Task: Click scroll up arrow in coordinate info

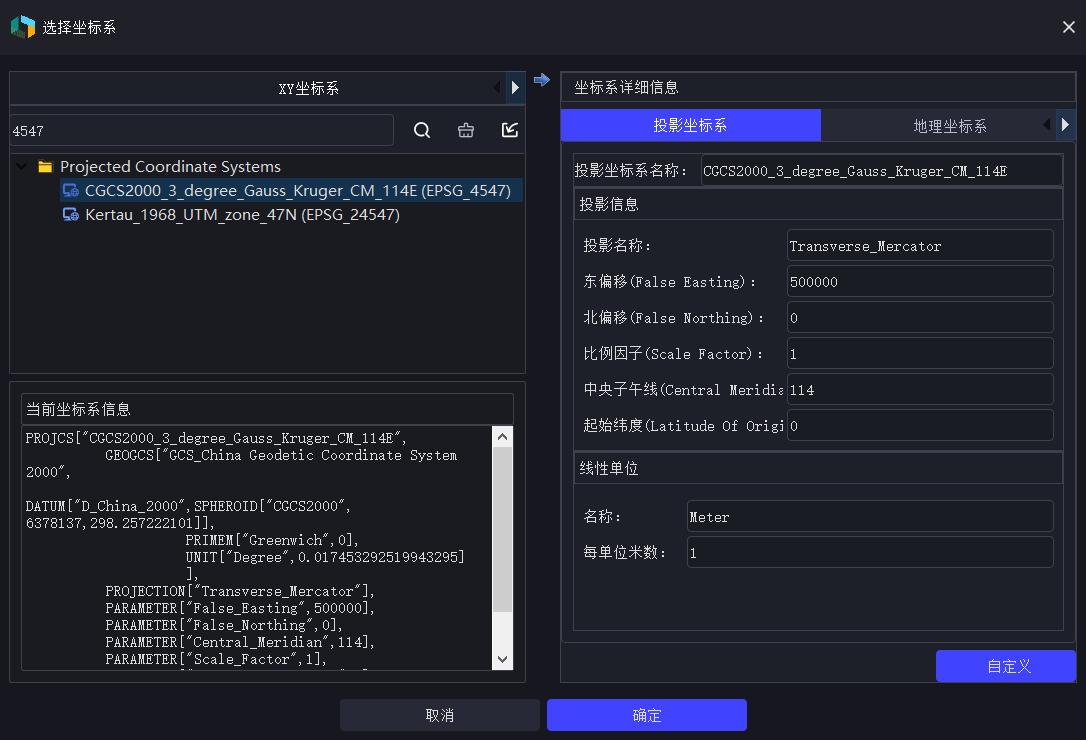Action: click(x=503, y=437)
